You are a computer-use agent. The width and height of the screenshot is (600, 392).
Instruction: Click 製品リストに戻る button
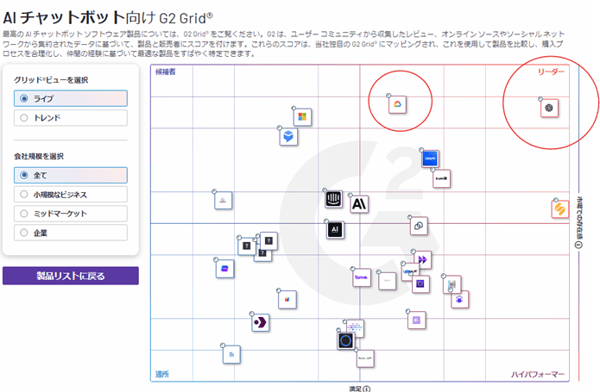tap(71, 276)
